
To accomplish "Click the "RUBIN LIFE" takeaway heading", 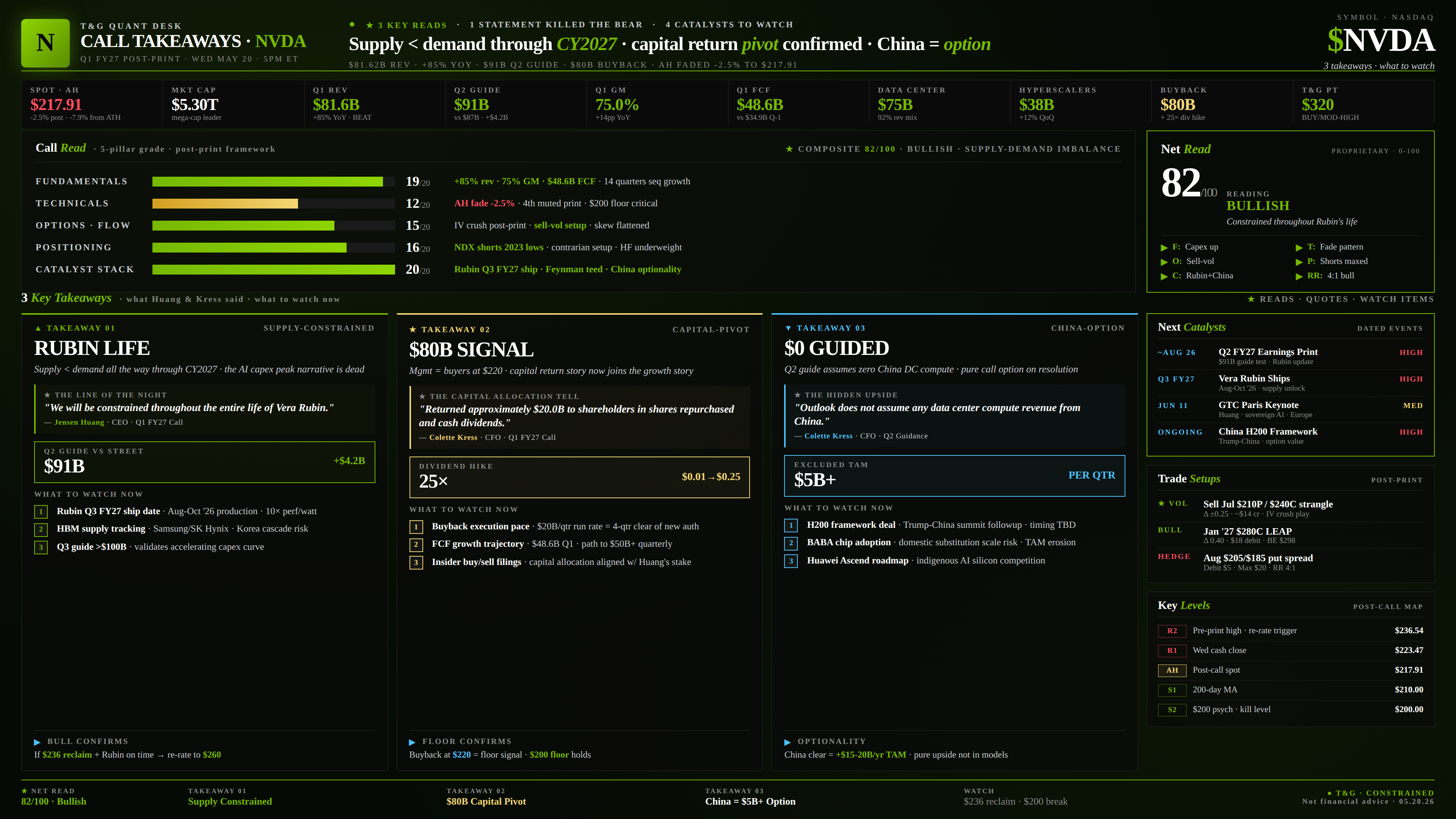I will [x=92, y=348].
